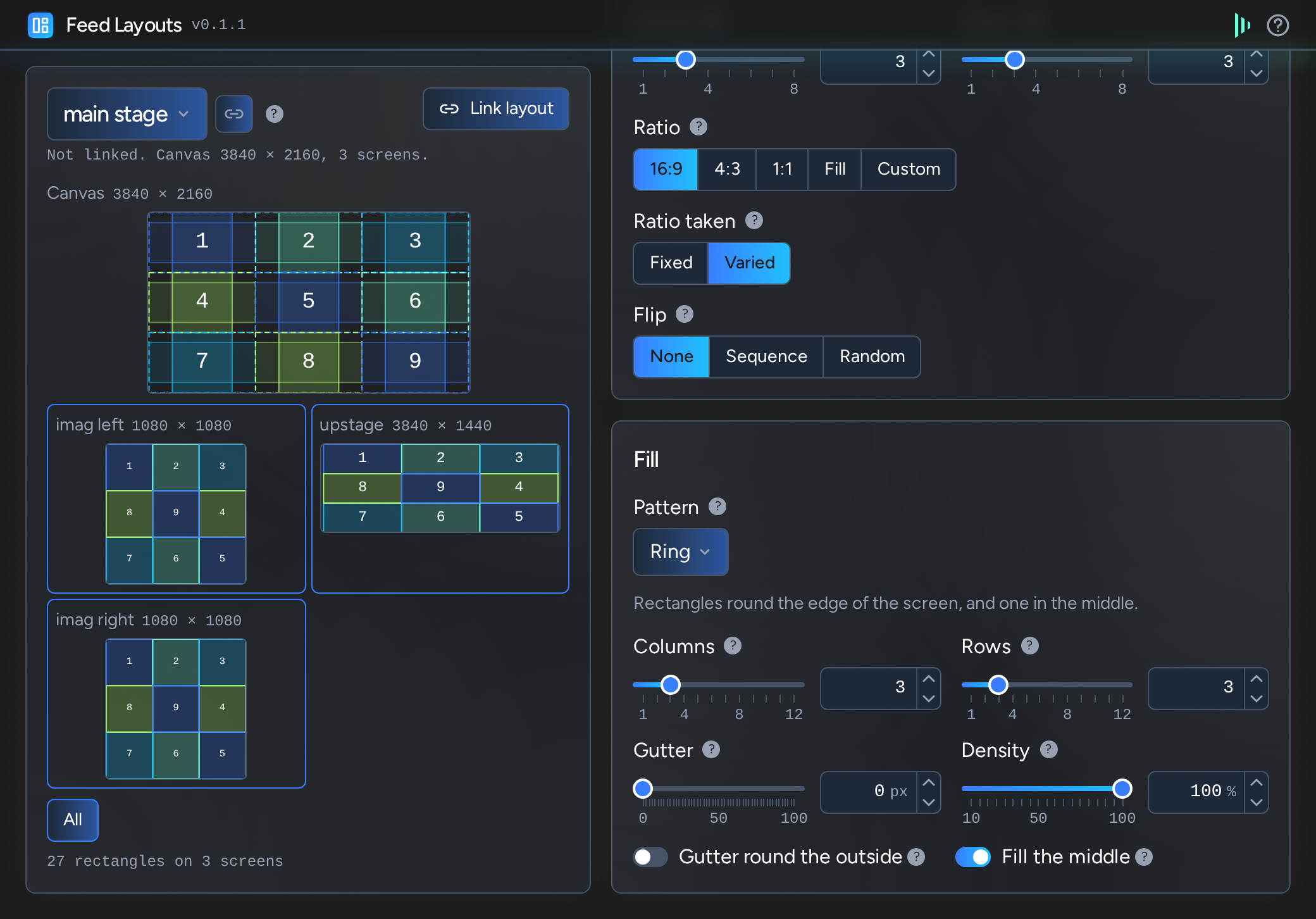This screenshot has height=919, width=1316.
Task: Choose the 16:9 ratio tab
Action: point(666,169)
